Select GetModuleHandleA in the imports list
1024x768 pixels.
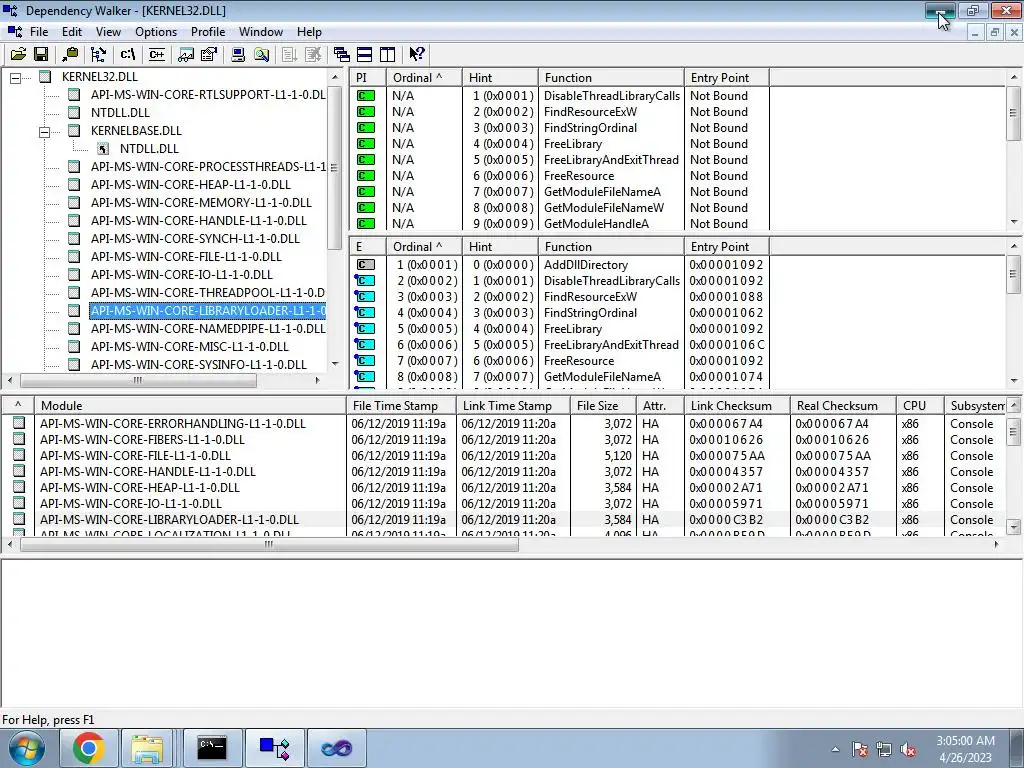[x=596, y=223]
